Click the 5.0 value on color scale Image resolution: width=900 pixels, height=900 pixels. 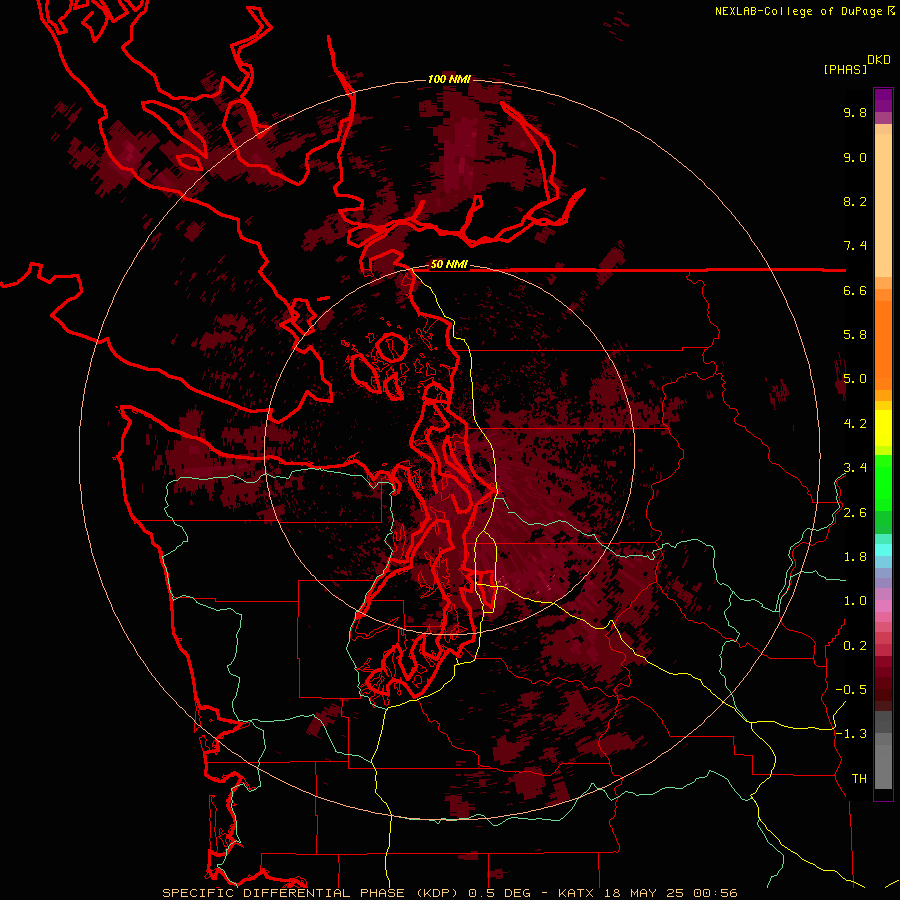pos(855,379)
